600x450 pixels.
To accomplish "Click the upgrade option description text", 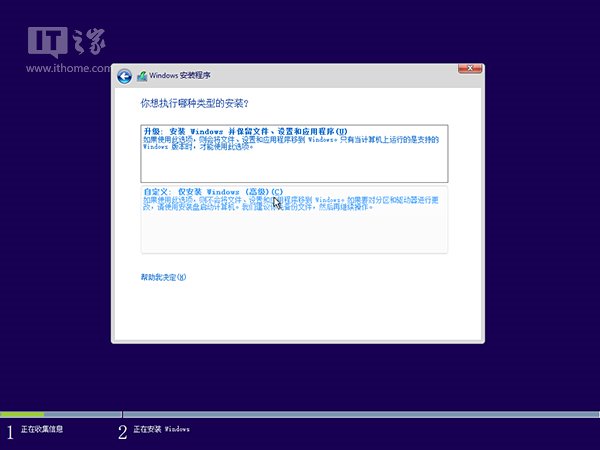I will [x=290, y=143].
